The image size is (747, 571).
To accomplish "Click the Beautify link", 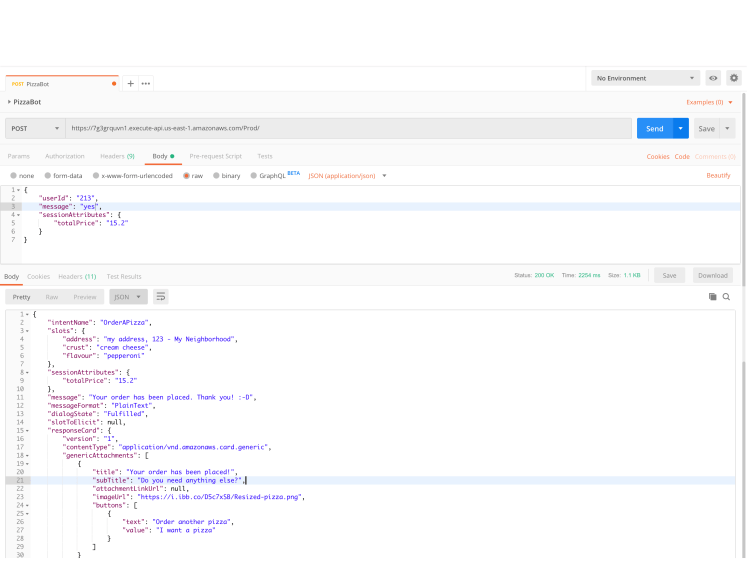I will click(718, 175).
